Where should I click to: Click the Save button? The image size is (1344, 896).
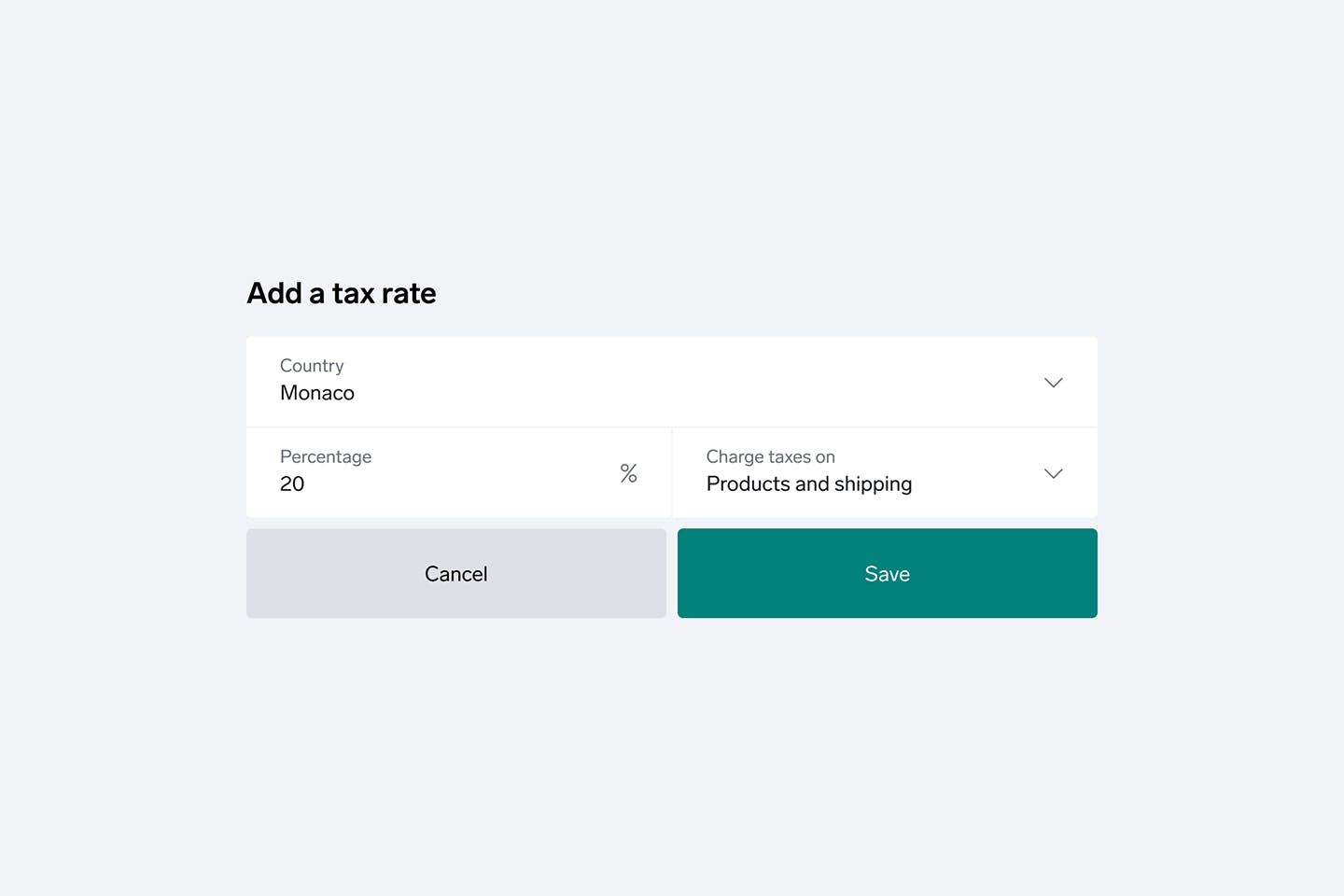click(x=888, y=573)
